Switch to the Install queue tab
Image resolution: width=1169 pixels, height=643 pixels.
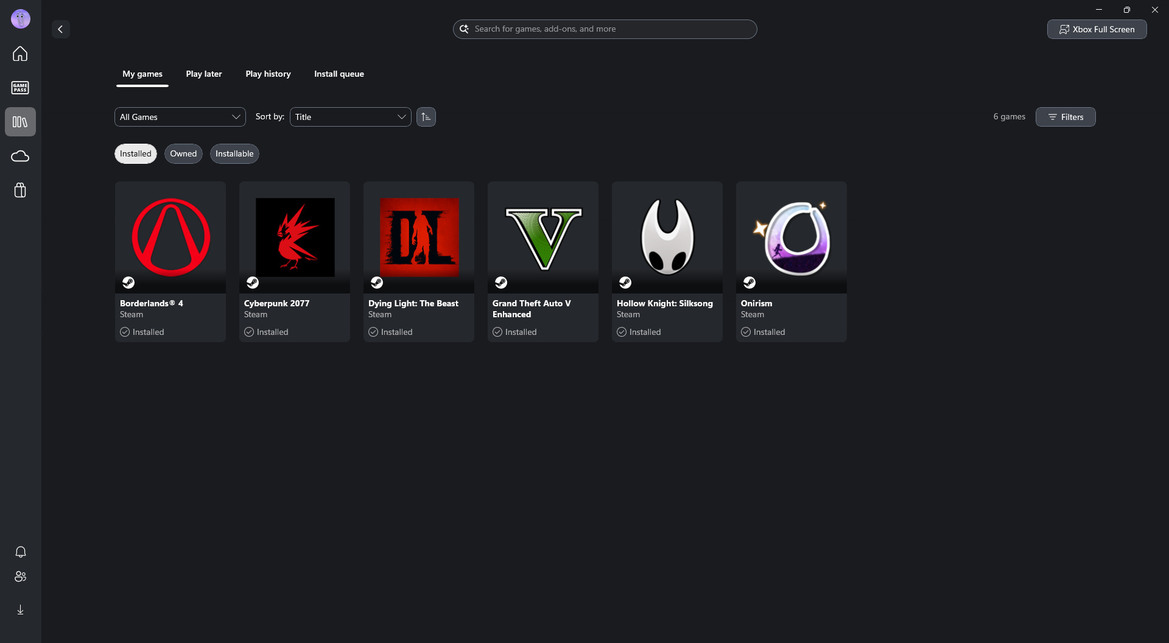(339, 74)
